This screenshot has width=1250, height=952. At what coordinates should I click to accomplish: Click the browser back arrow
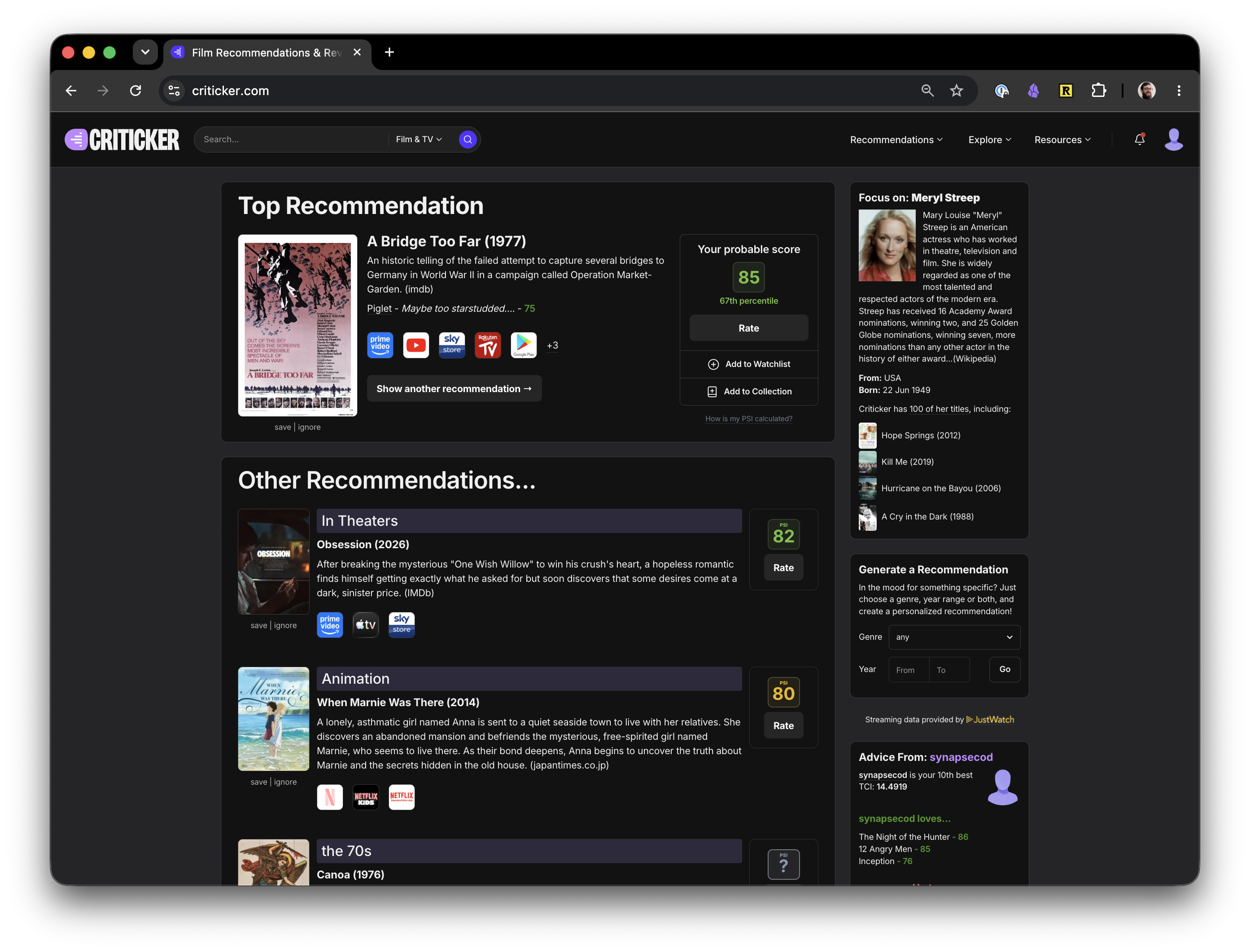pyautogui.click(x=71, y=91)
